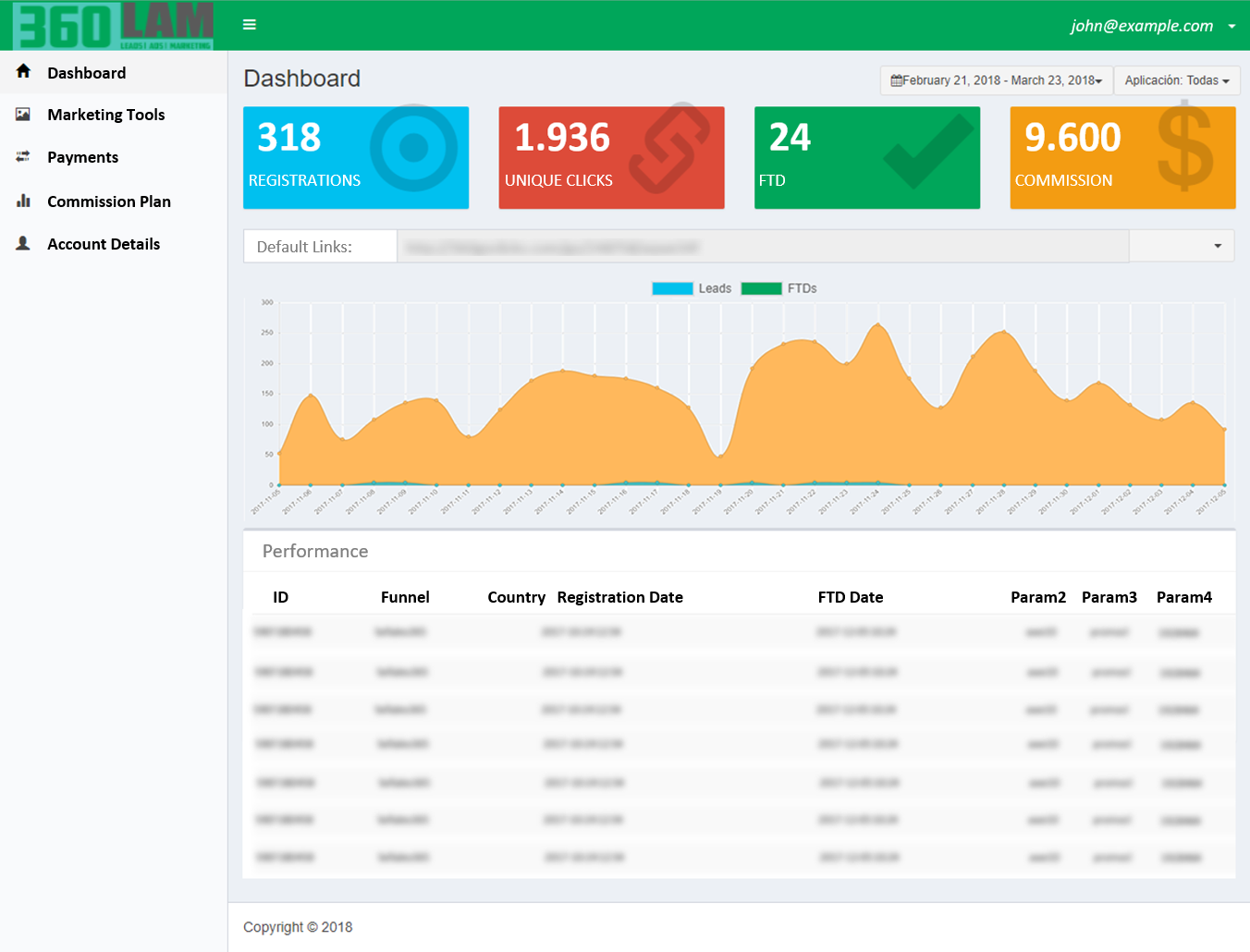Toggle the Leads legend swatch
Viewport: 1250px width, 952px height.
(x=672, y=288)
